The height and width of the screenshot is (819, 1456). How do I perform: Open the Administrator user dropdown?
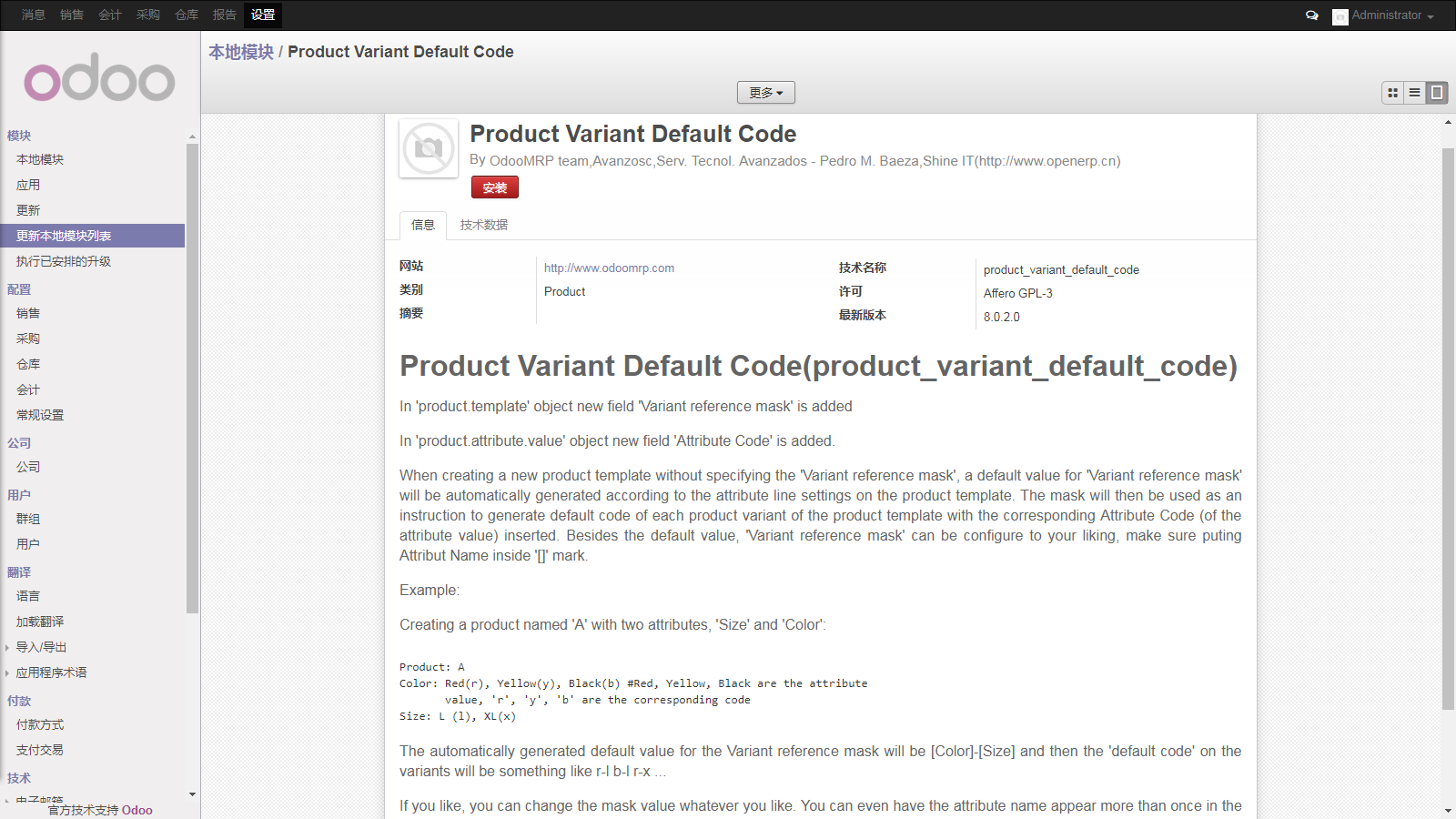click(x=1392, y=15)
